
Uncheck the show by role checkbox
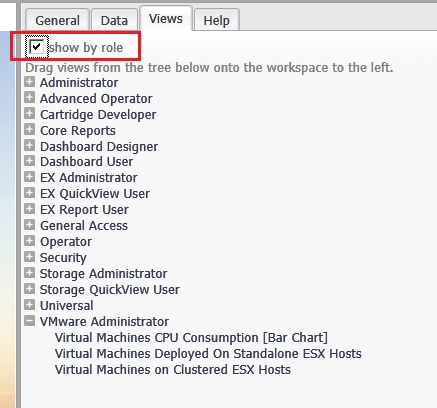(x=36, y=47)
